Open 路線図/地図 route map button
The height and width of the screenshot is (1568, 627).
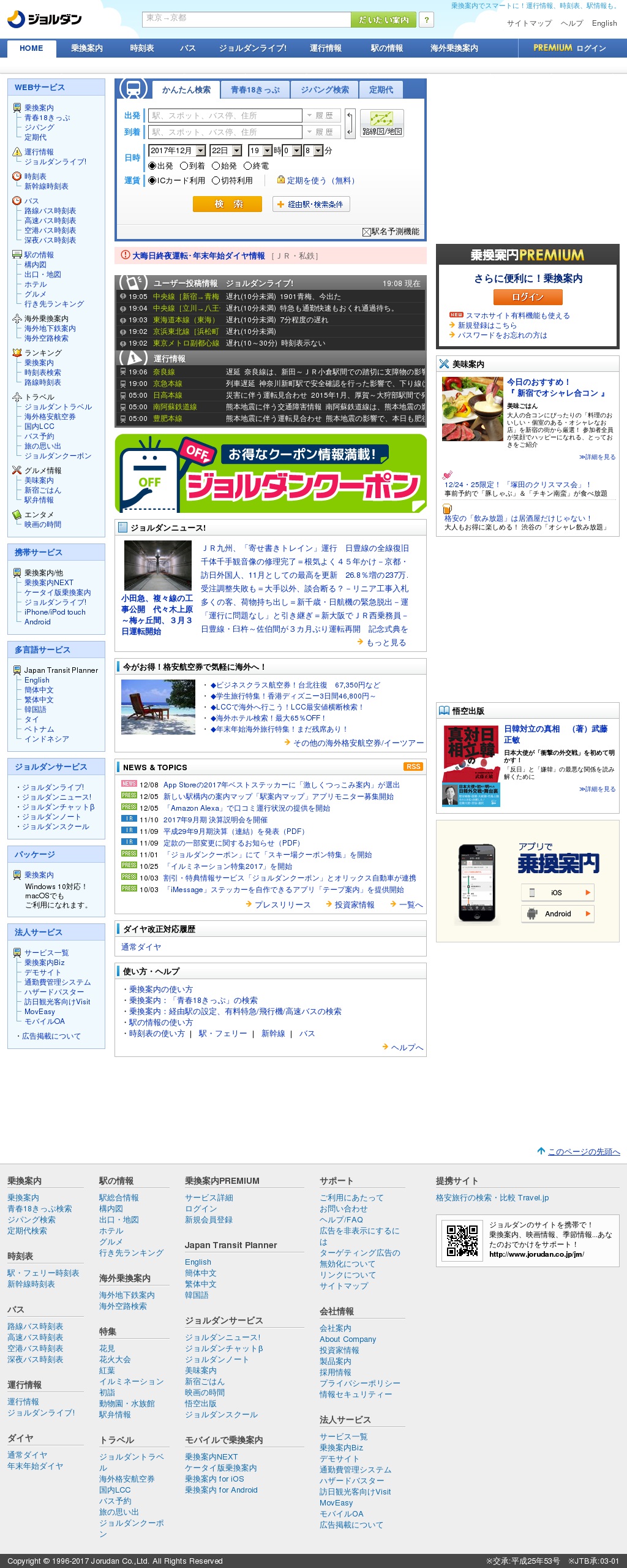point(381,123)
